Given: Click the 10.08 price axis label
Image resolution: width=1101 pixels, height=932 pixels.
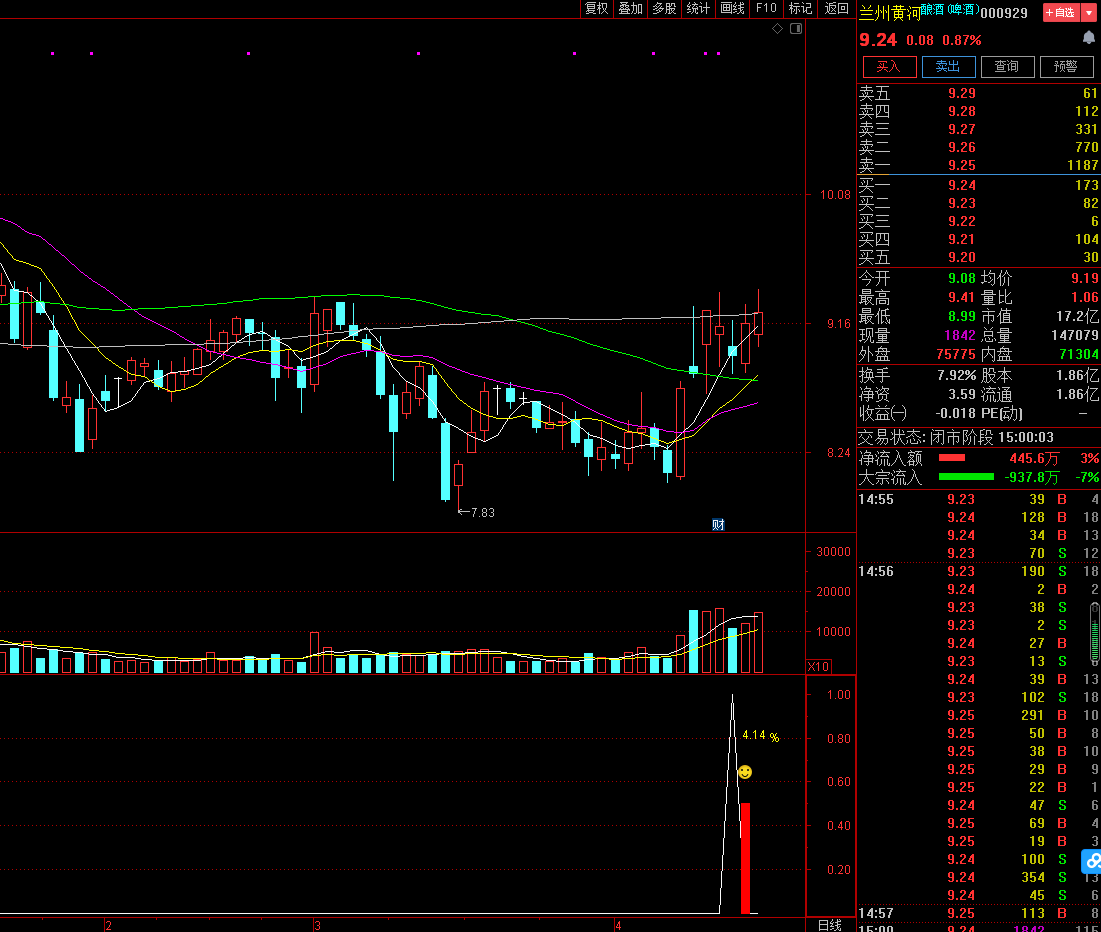Looking at the screenshot, I should (x=835, y=195).
